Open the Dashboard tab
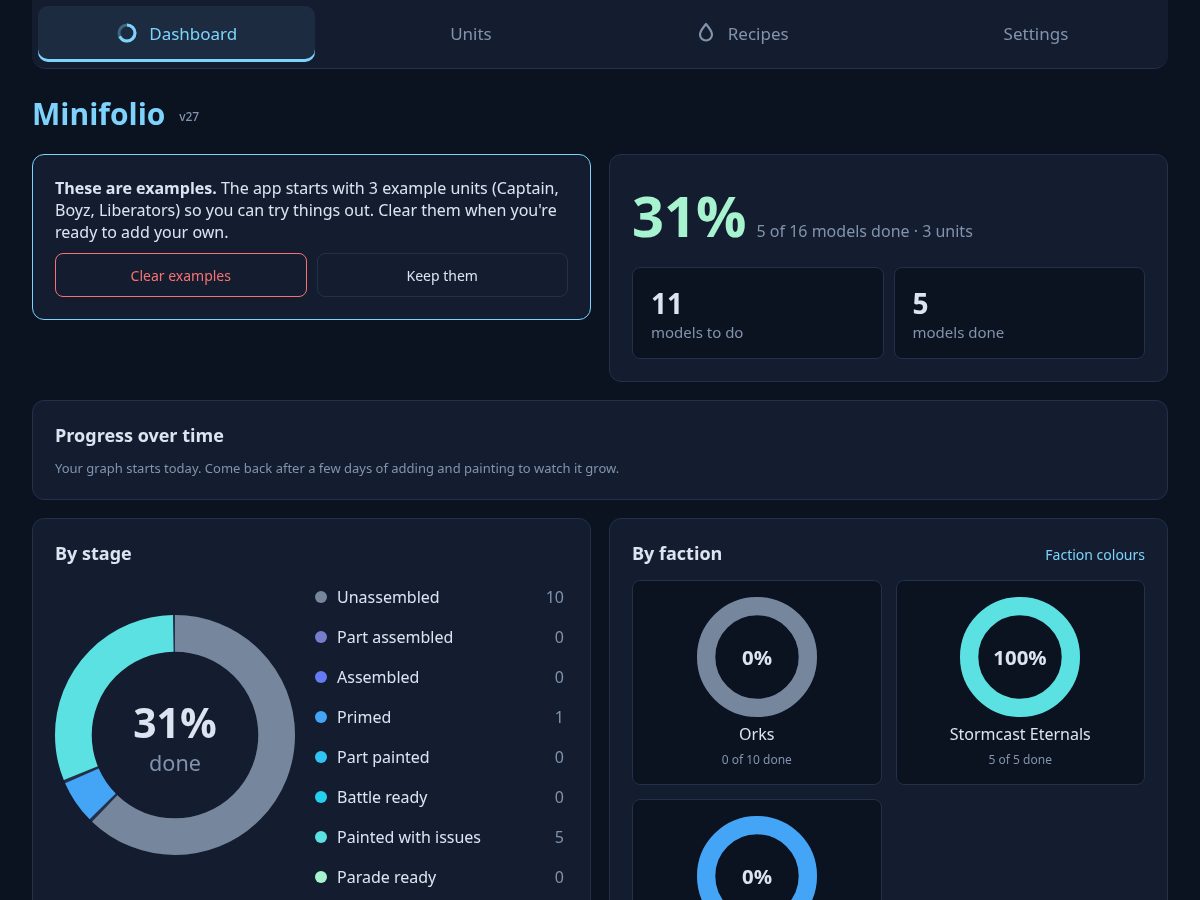Image resolution: width=1200 pixels, height=900 pixels. click(x=176, y=34)
